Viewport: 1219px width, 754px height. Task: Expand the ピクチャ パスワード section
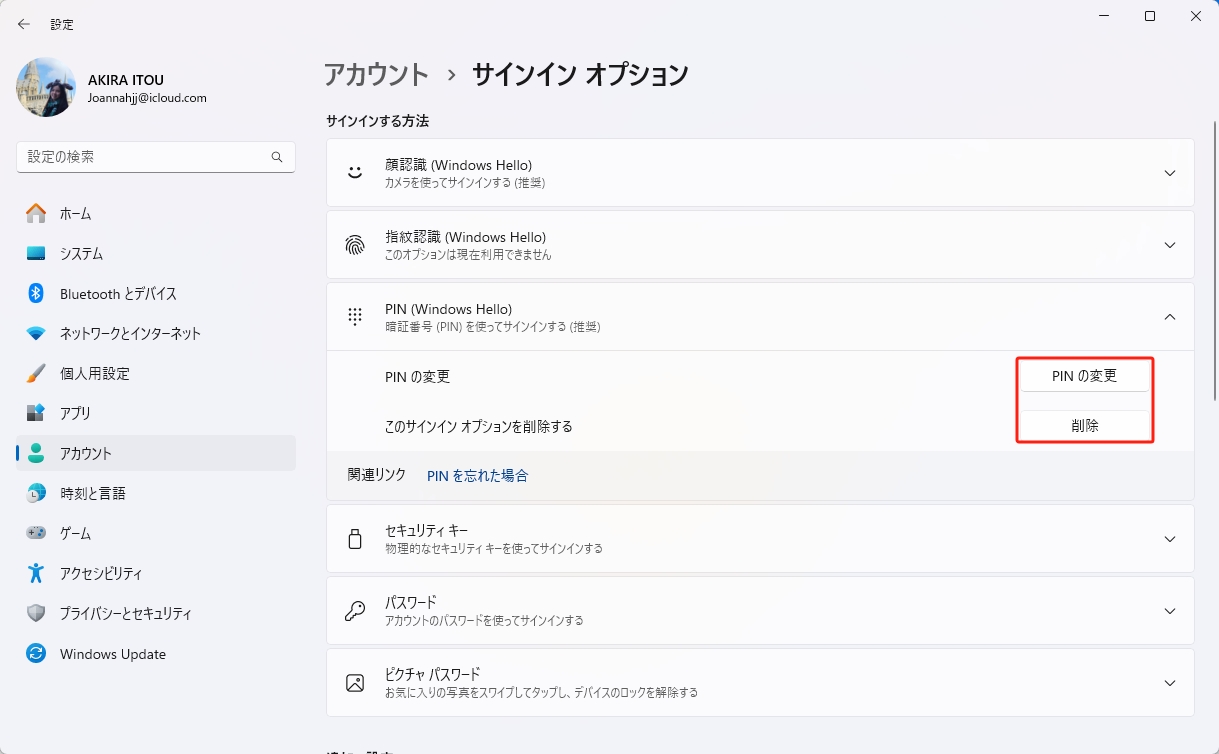(x=1170, y=683)
